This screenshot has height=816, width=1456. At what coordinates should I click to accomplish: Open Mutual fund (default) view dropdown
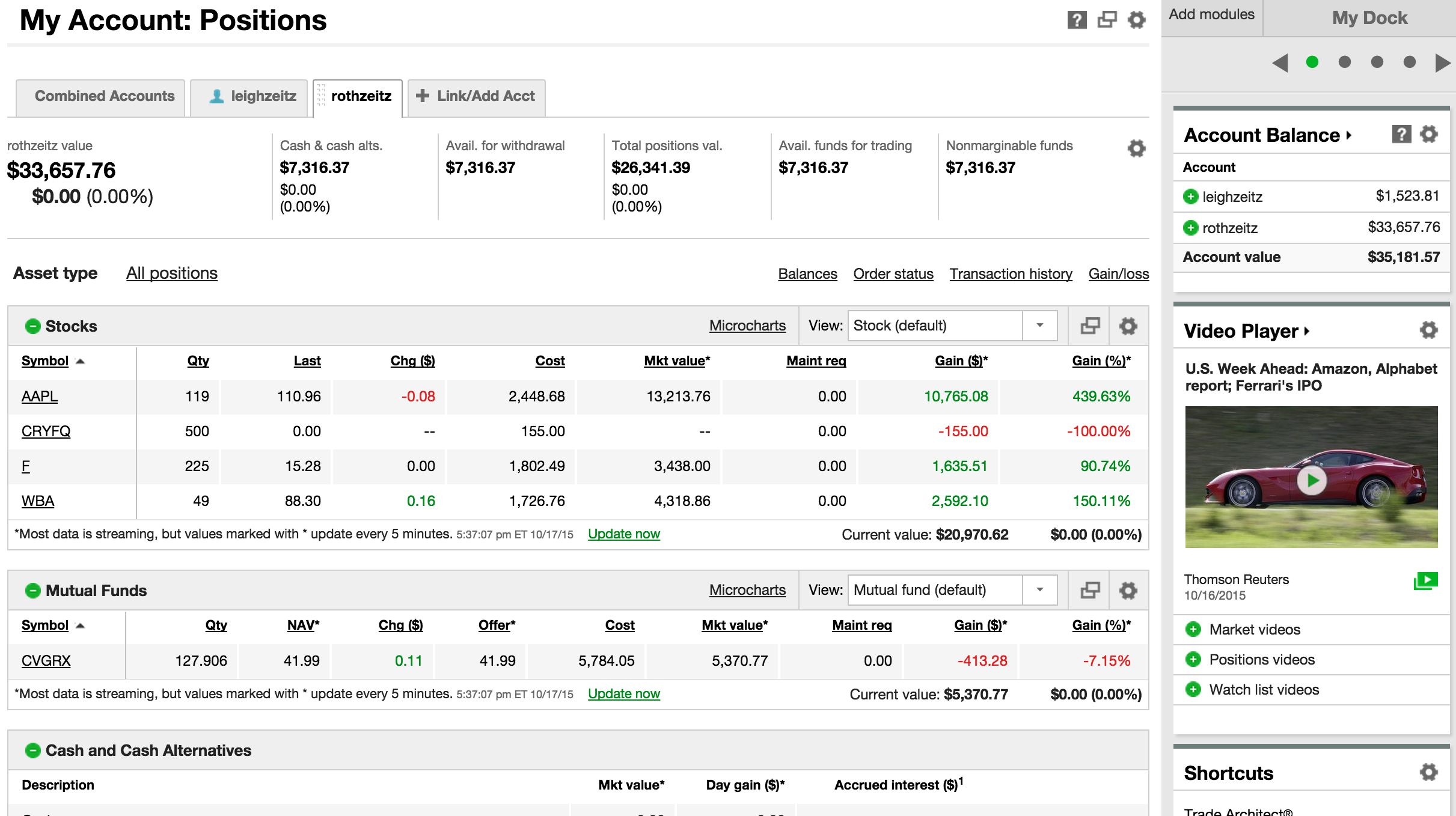(x=1039, y=590)
